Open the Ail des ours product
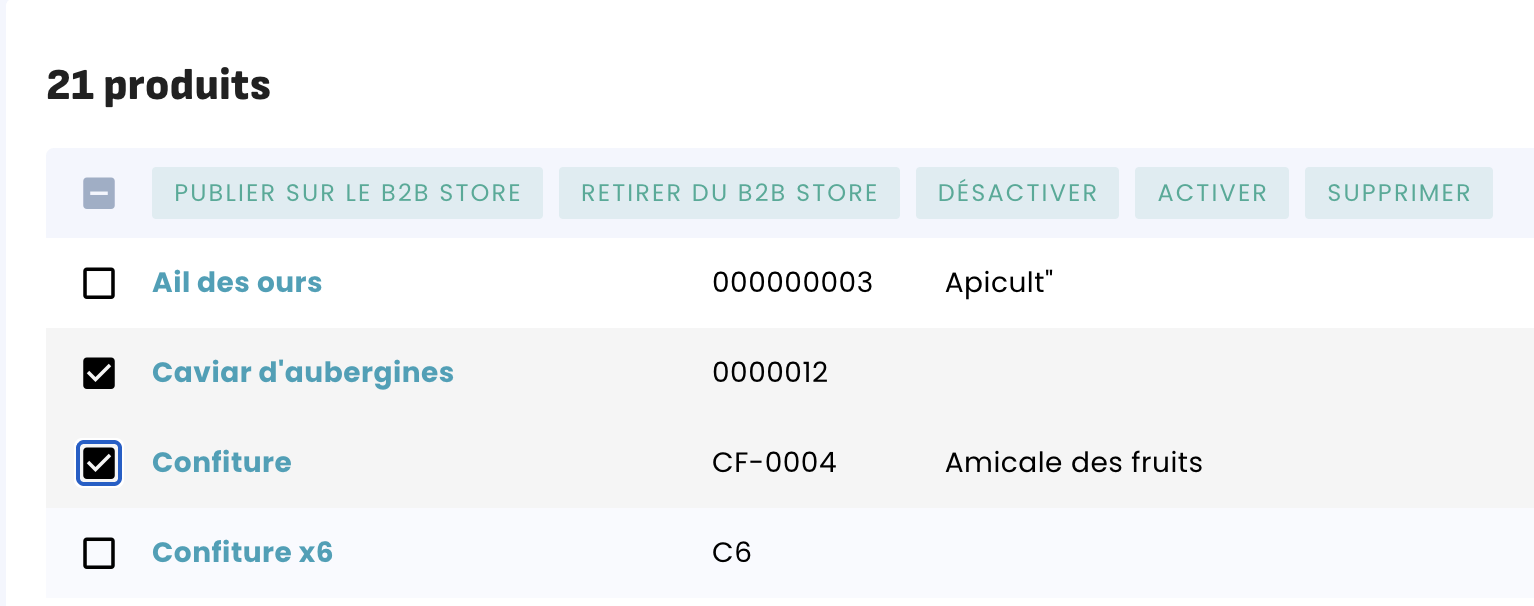Screen dimensions: 1534x606 (237, 283)
